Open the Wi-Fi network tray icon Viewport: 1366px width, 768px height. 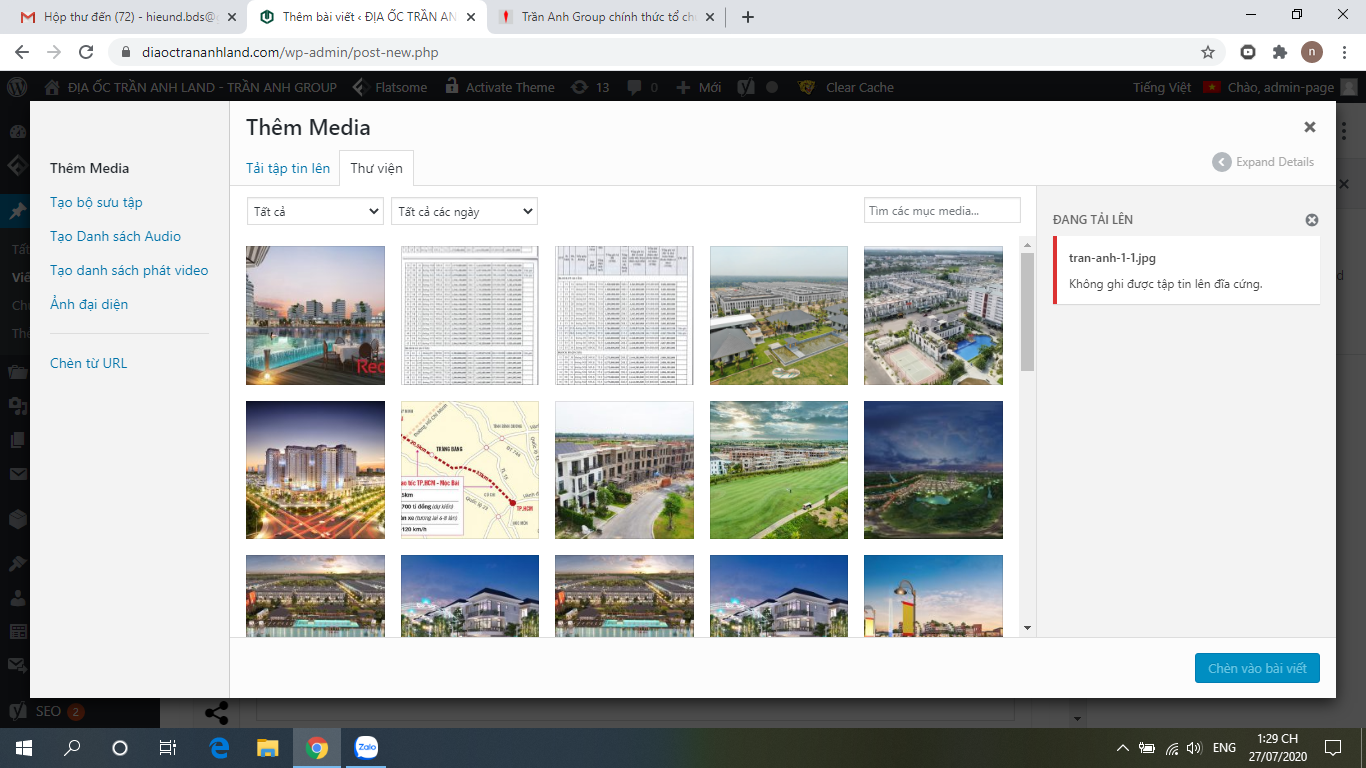pos(1170,748)
